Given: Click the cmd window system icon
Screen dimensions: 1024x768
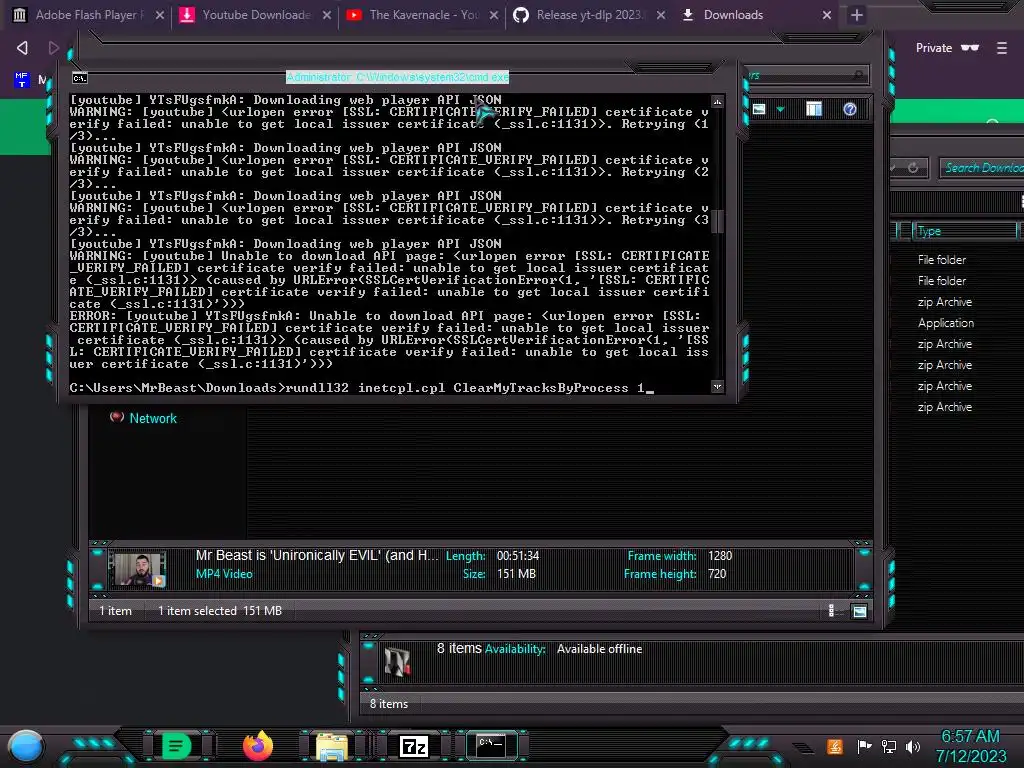Looking at the screenshot, I should click(80, 78).
